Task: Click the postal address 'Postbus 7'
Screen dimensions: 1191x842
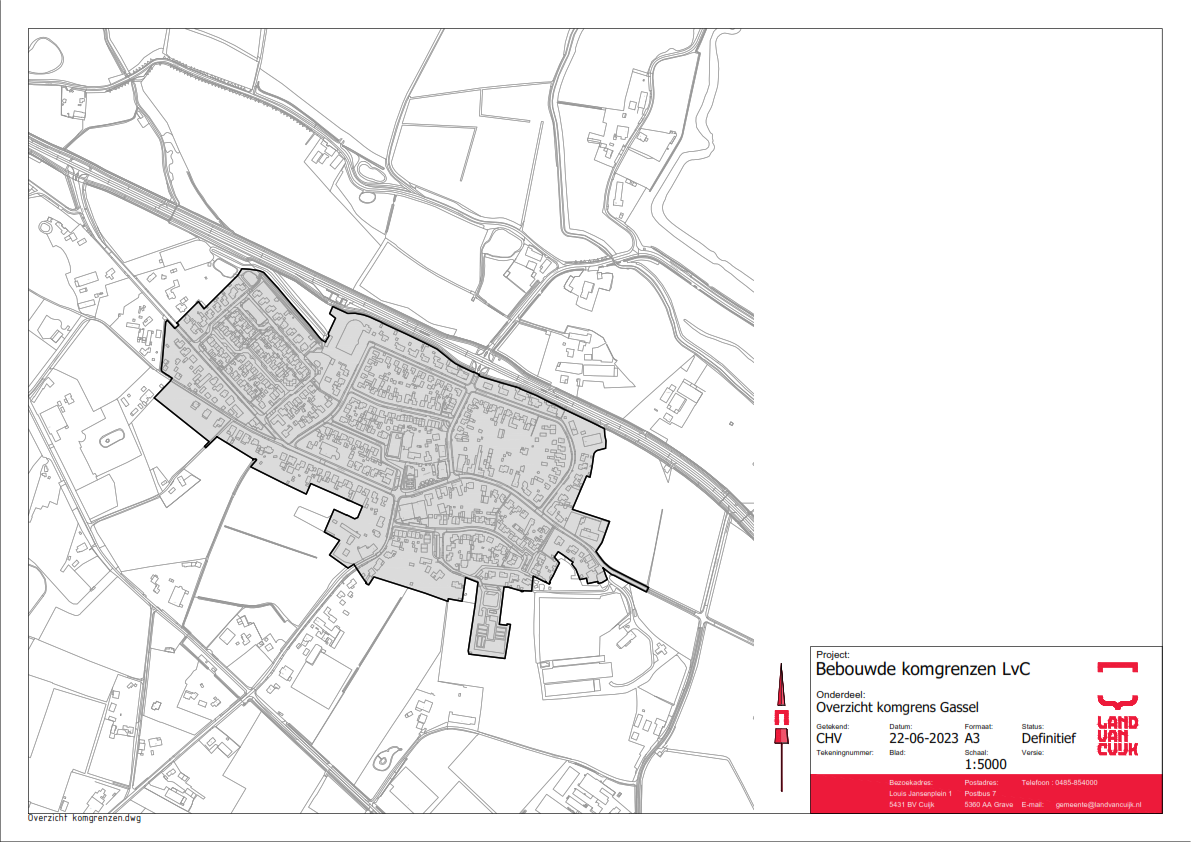Action: pos(980,793)
